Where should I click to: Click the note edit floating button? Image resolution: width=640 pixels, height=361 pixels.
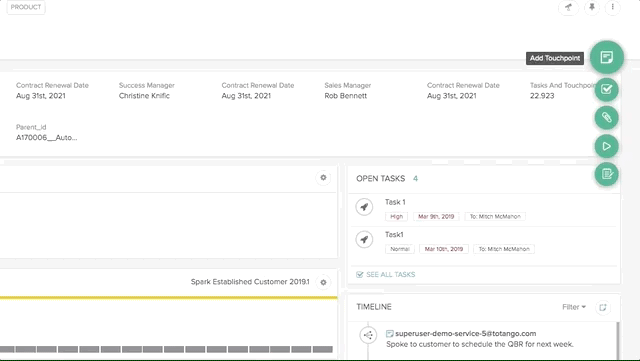coord(607,174)
